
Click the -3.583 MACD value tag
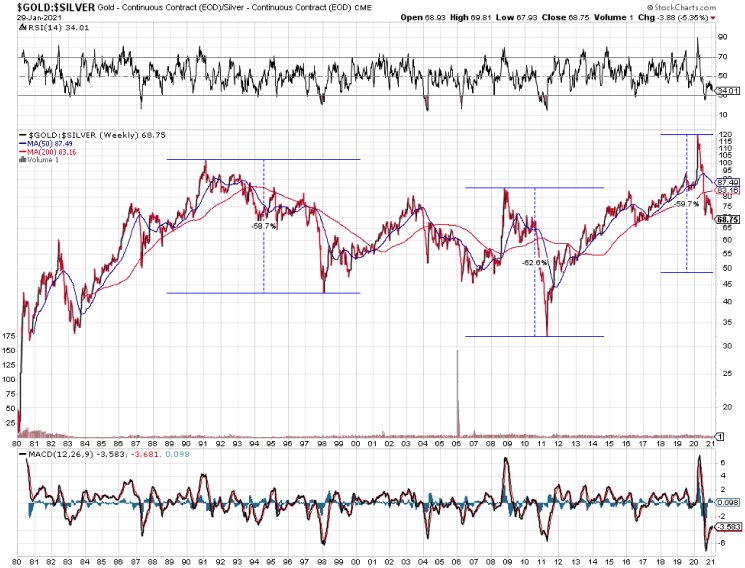(728, 525)
